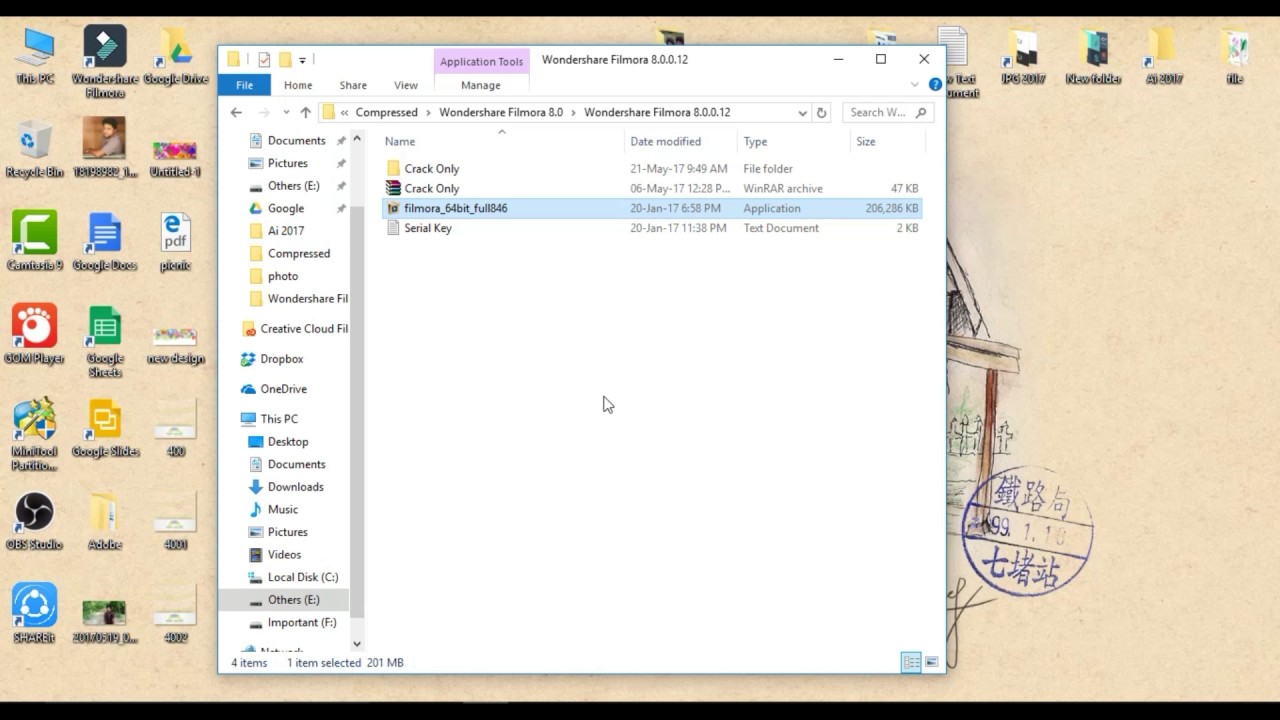This screenshot has height=720, width=1280.
Task: Open Local Disk (C:) in navigation pane
Action: pos(303,577)
